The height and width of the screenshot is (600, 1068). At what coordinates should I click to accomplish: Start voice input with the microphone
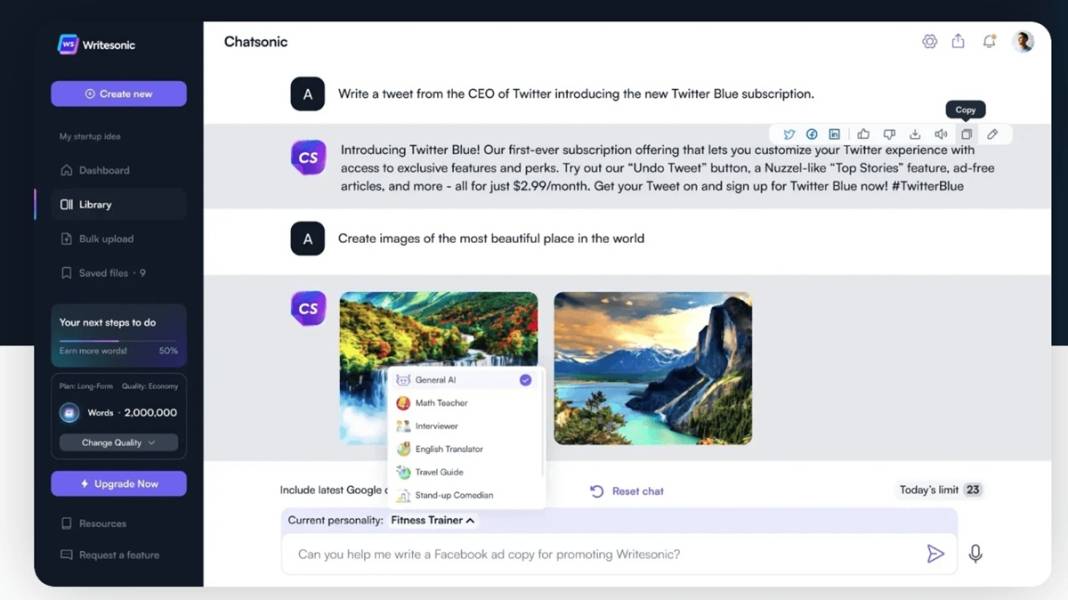(975, 554)
